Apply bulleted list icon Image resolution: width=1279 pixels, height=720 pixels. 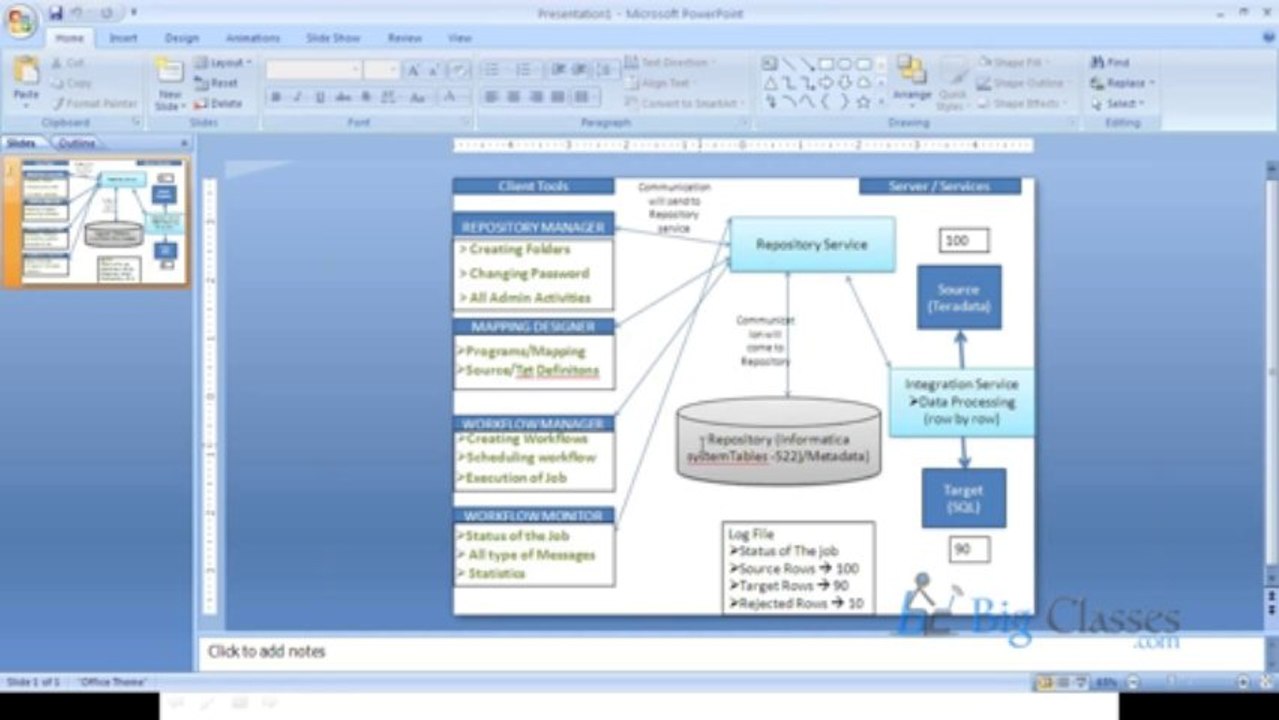click(492, 70)
